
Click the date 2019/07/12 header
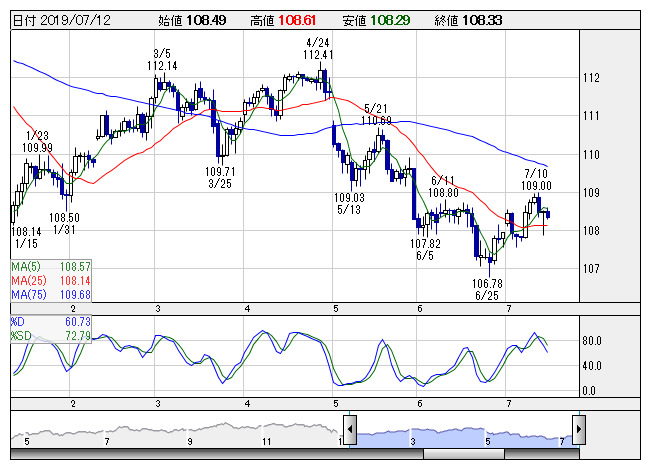pos(62,20)
